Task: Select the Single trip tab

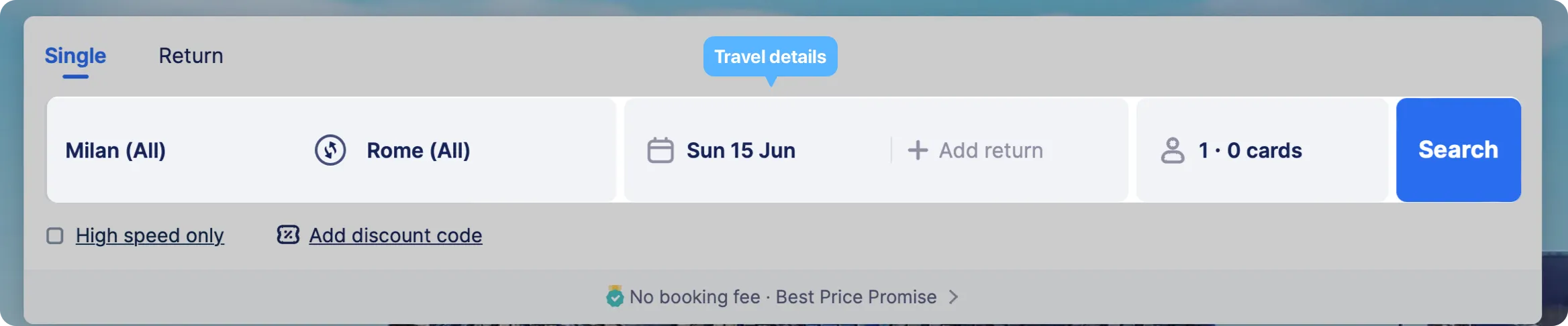Action: coord(75,56)
